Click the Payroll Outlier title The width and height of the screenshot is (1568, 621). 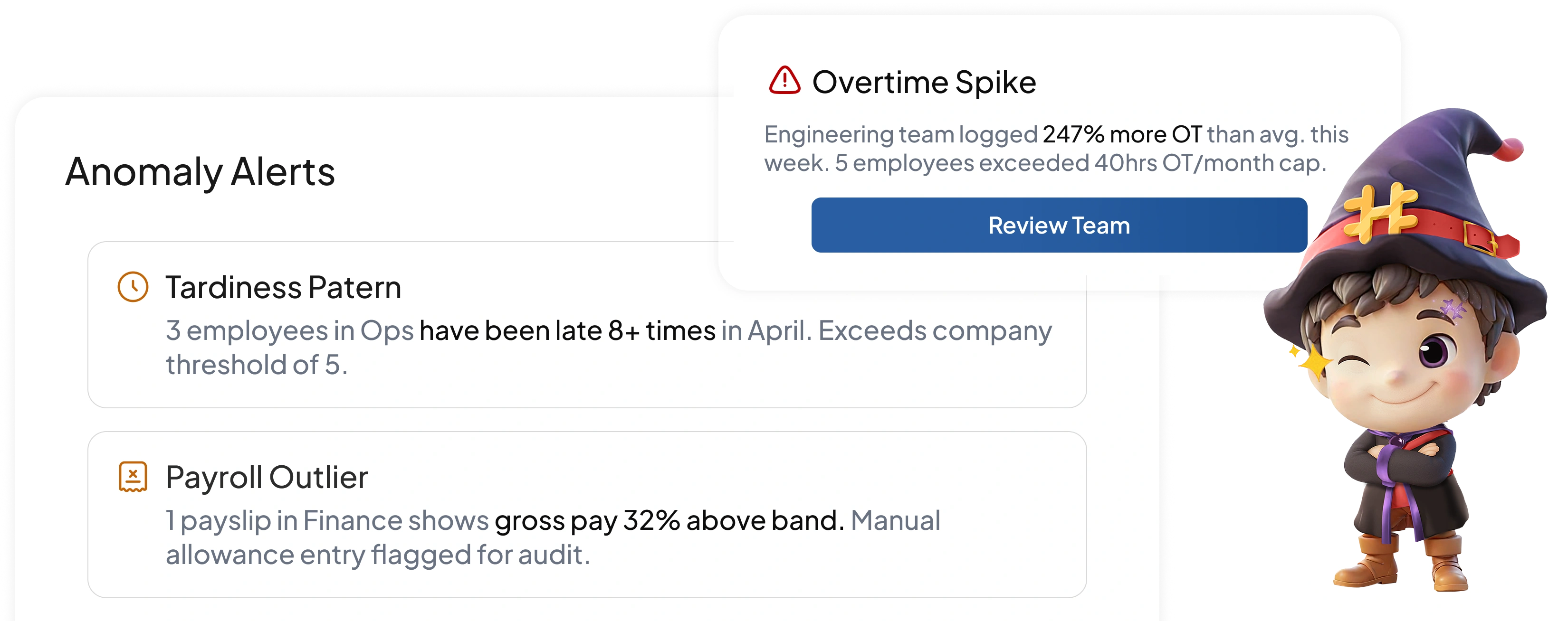point(267,477)
